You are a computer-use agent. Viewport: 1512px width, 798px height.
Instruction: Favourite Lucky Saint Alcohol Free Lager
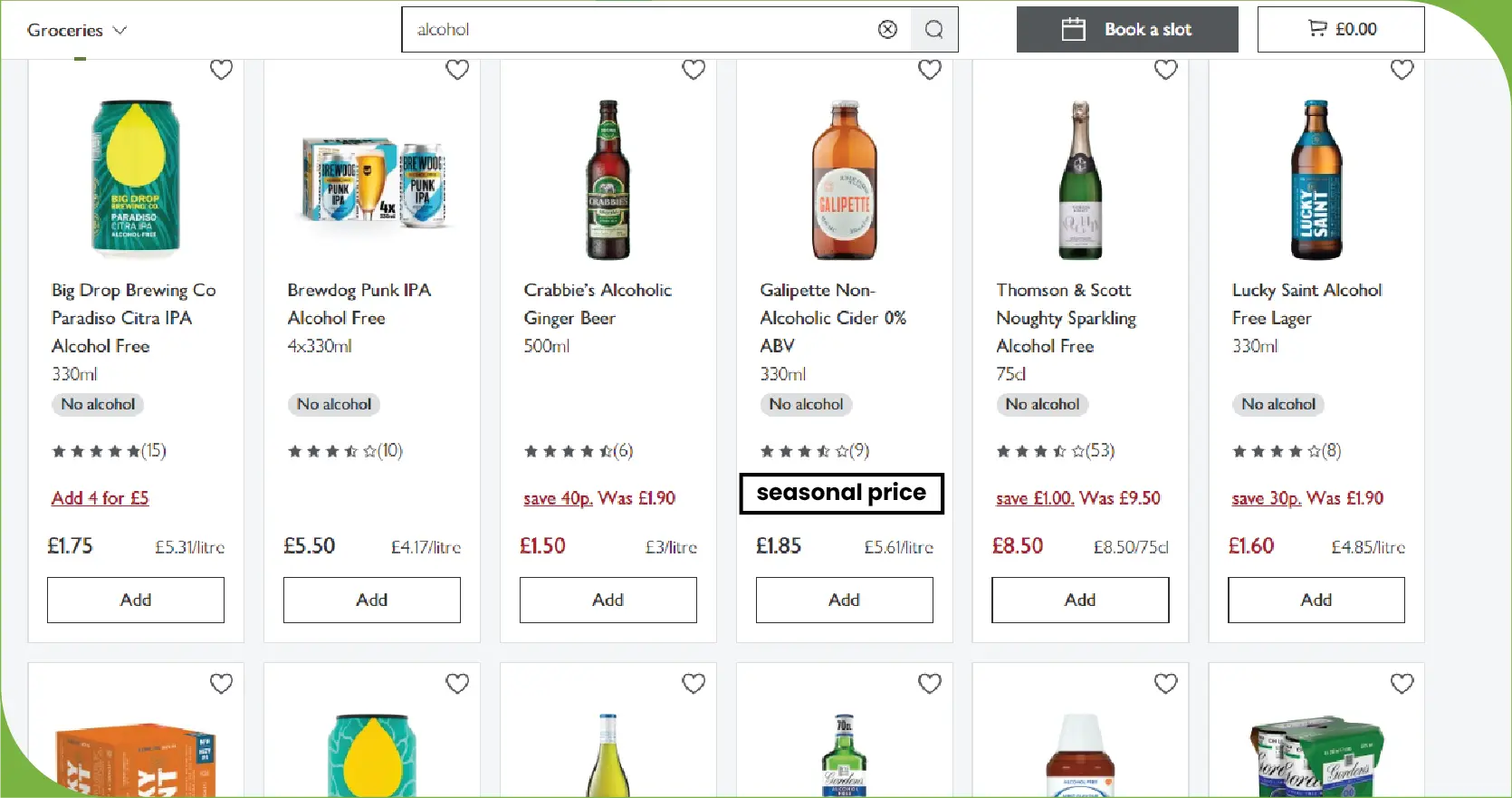coord(1402,70)
